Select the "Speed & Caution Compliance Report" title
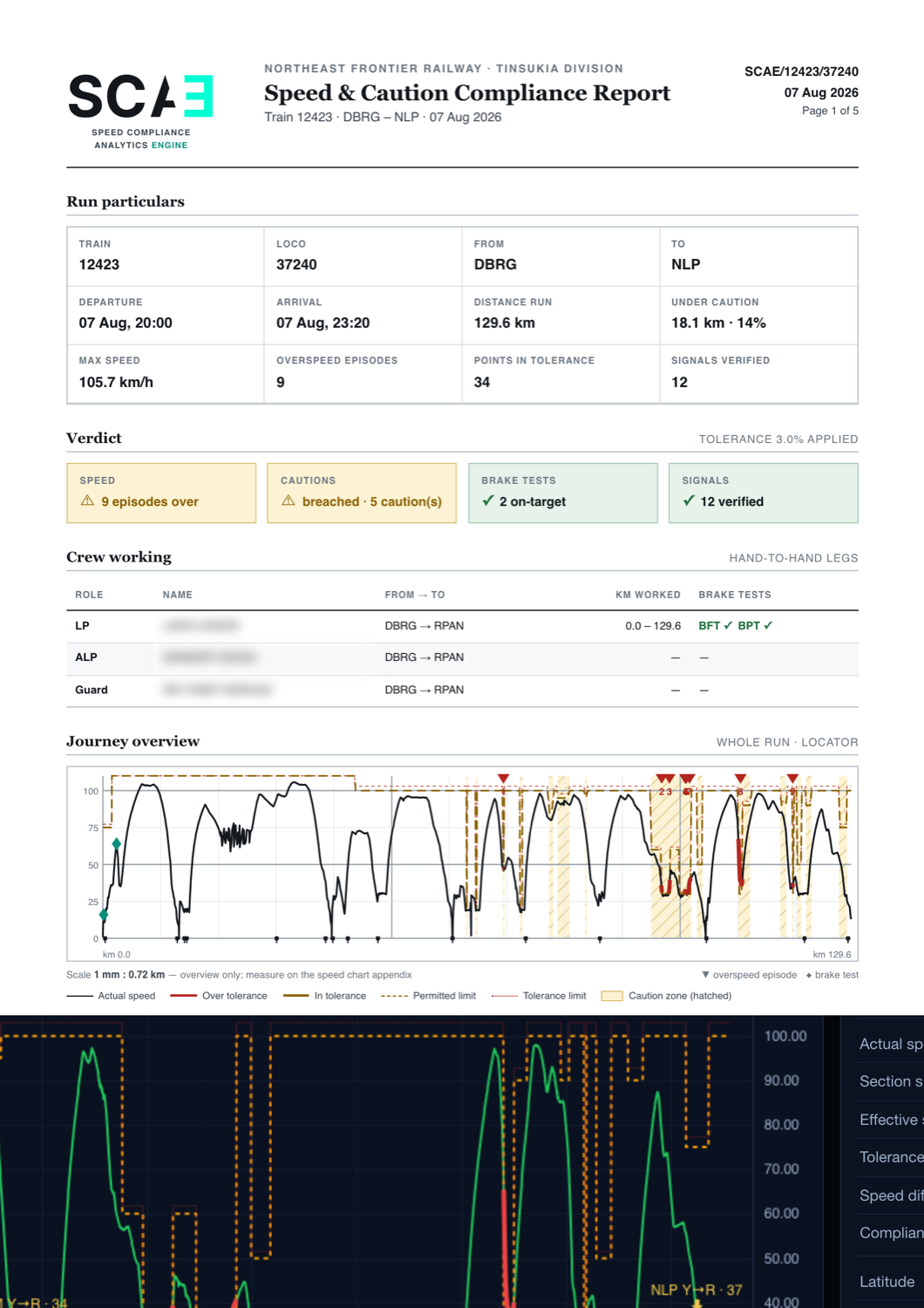This screenshot has height=1308, width=924. coord(467,92)
